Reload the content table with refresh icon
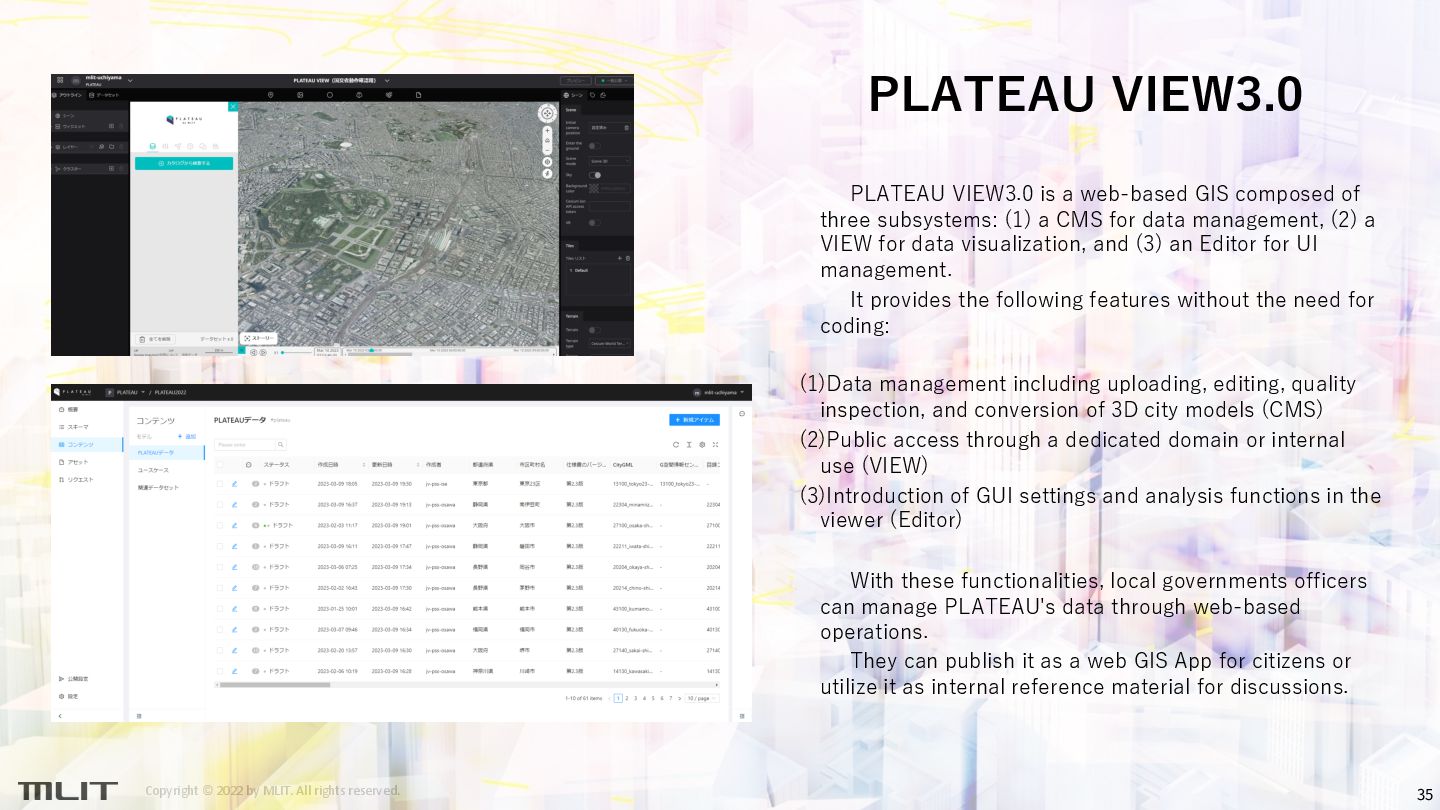The width and height of the screenshot is (1440, 810). 676,445
